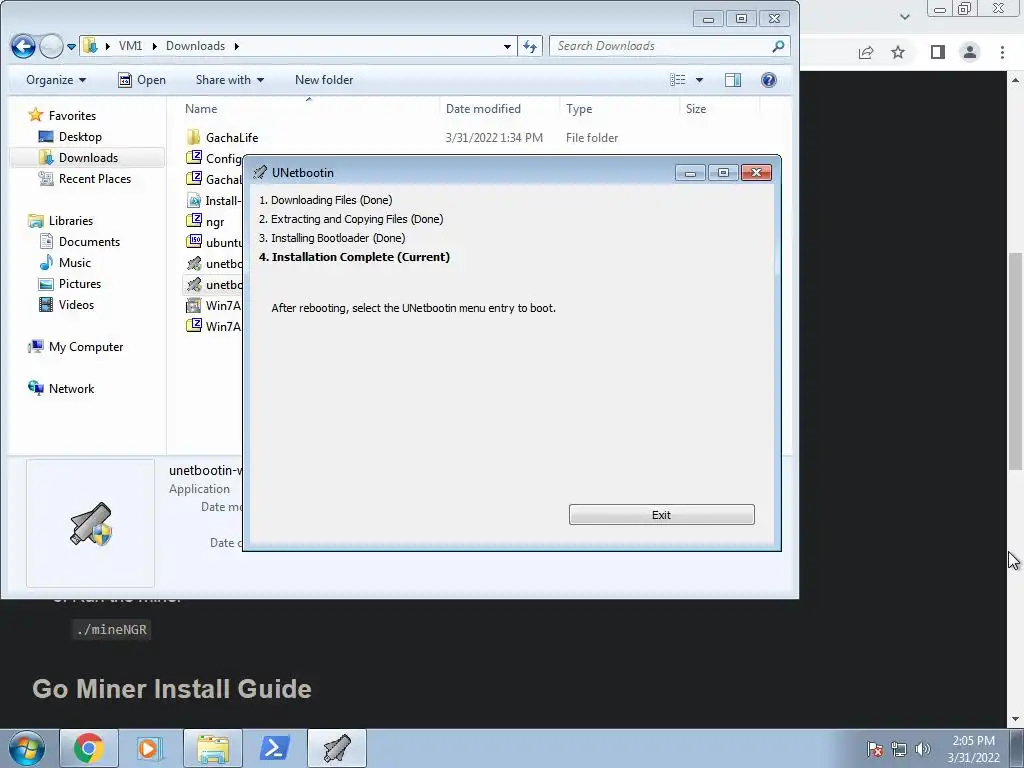Viewport: 1024px width, 768px height.
Task: Click the unetbootin thumbnail in details pane
Action: coord(91,524)
